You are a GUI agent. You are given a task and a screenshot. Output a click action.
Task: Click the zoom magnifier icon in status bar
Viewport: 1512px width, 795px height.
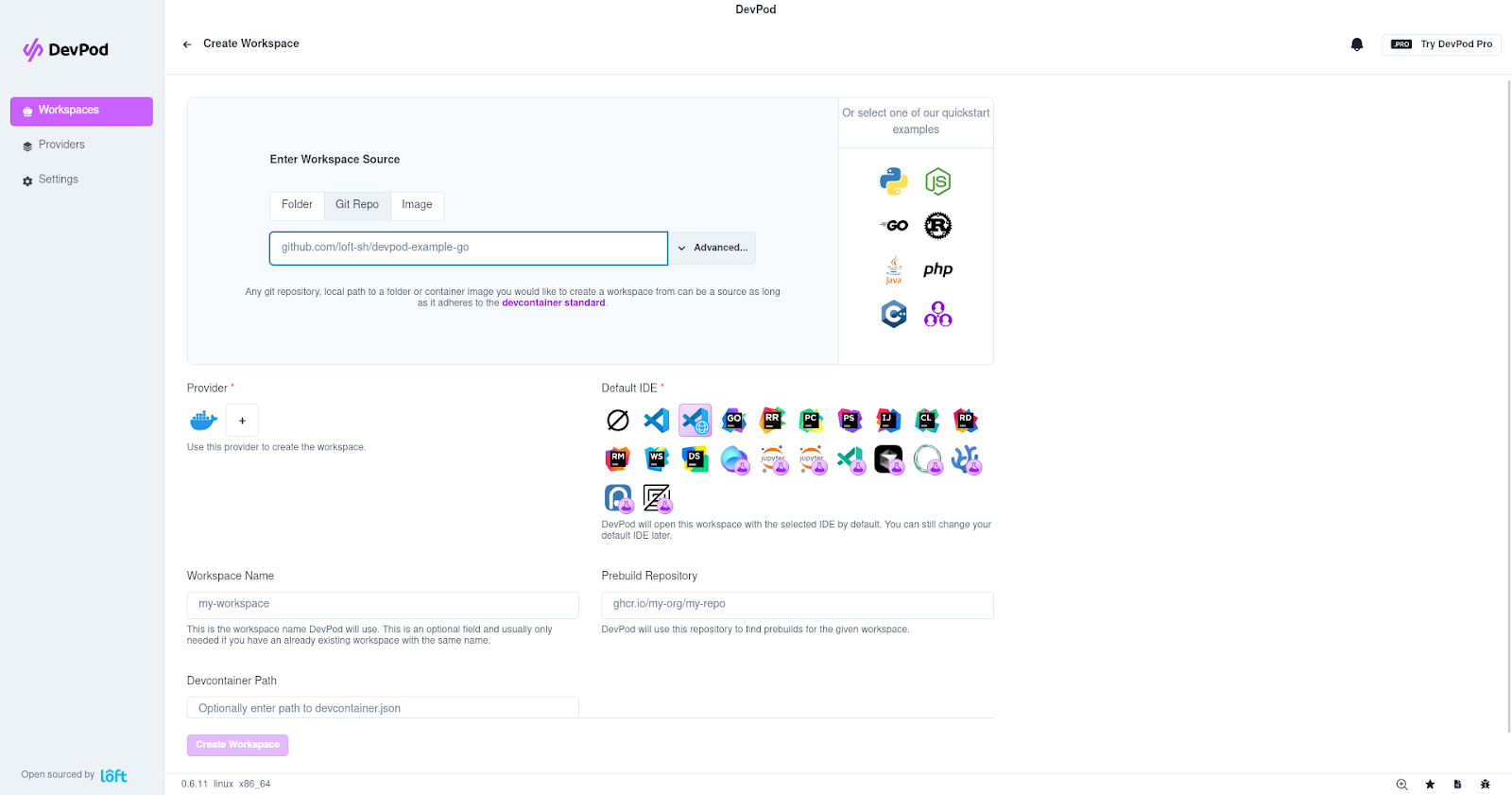tap(1402, 785)
